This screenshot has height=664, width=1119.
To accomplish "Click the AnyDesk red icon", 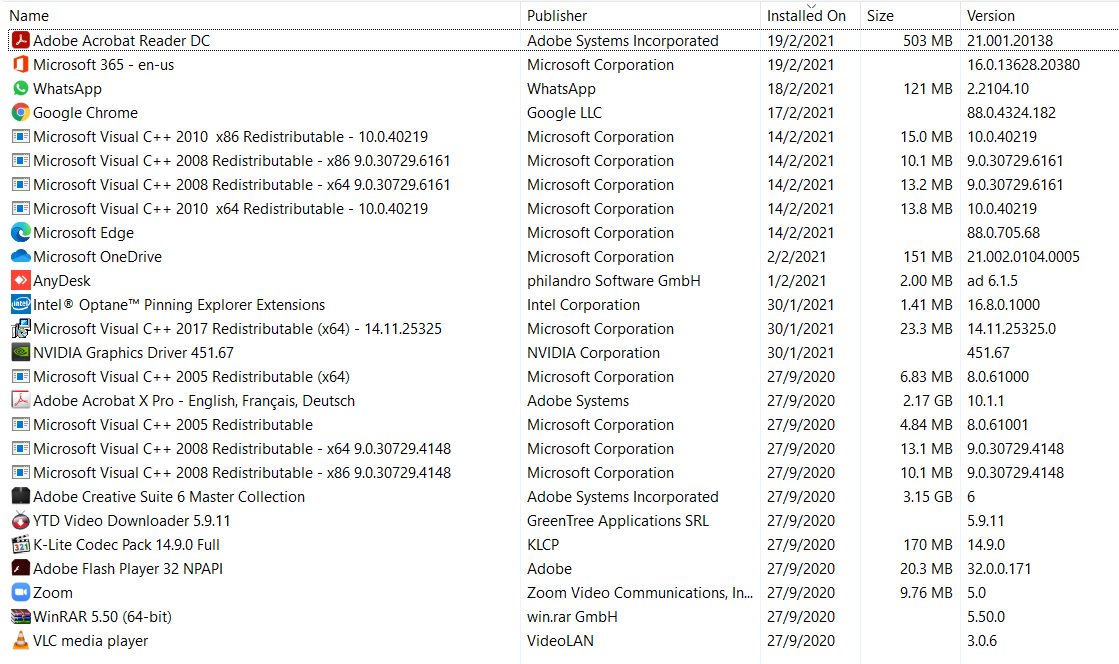I will (x=21, y=281).
